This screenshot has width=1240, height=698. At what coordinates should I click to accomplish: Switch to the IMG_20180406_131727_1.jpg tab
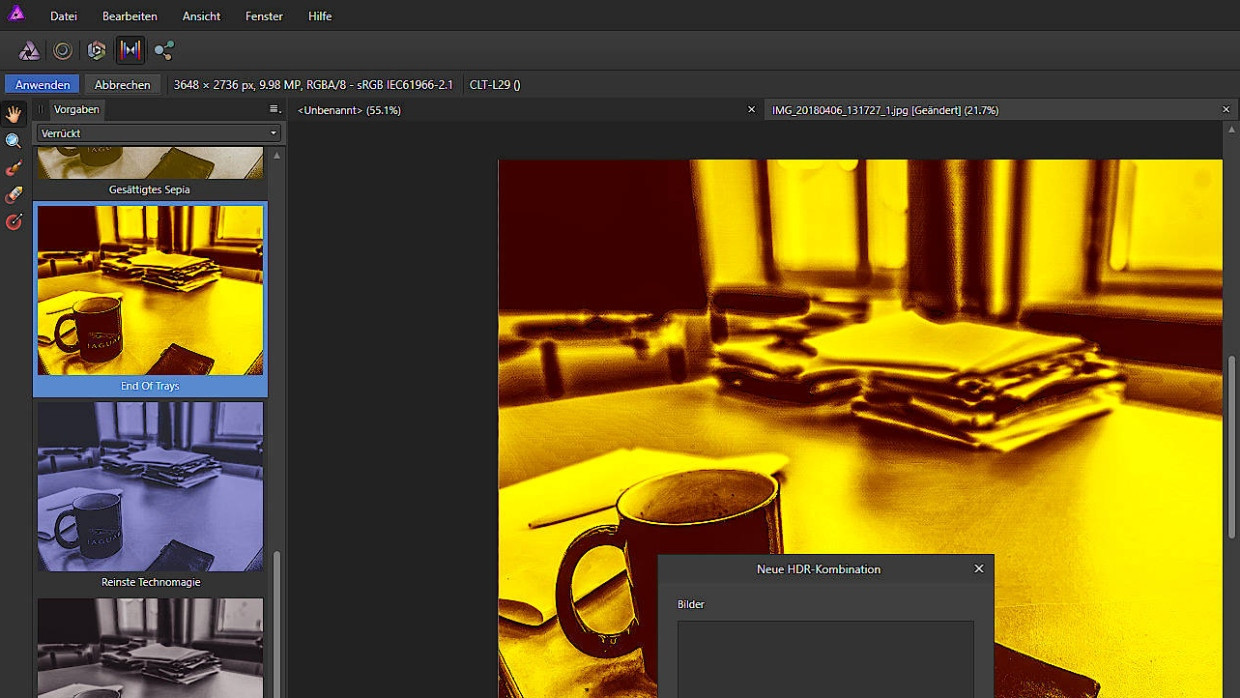click(885, 110)
